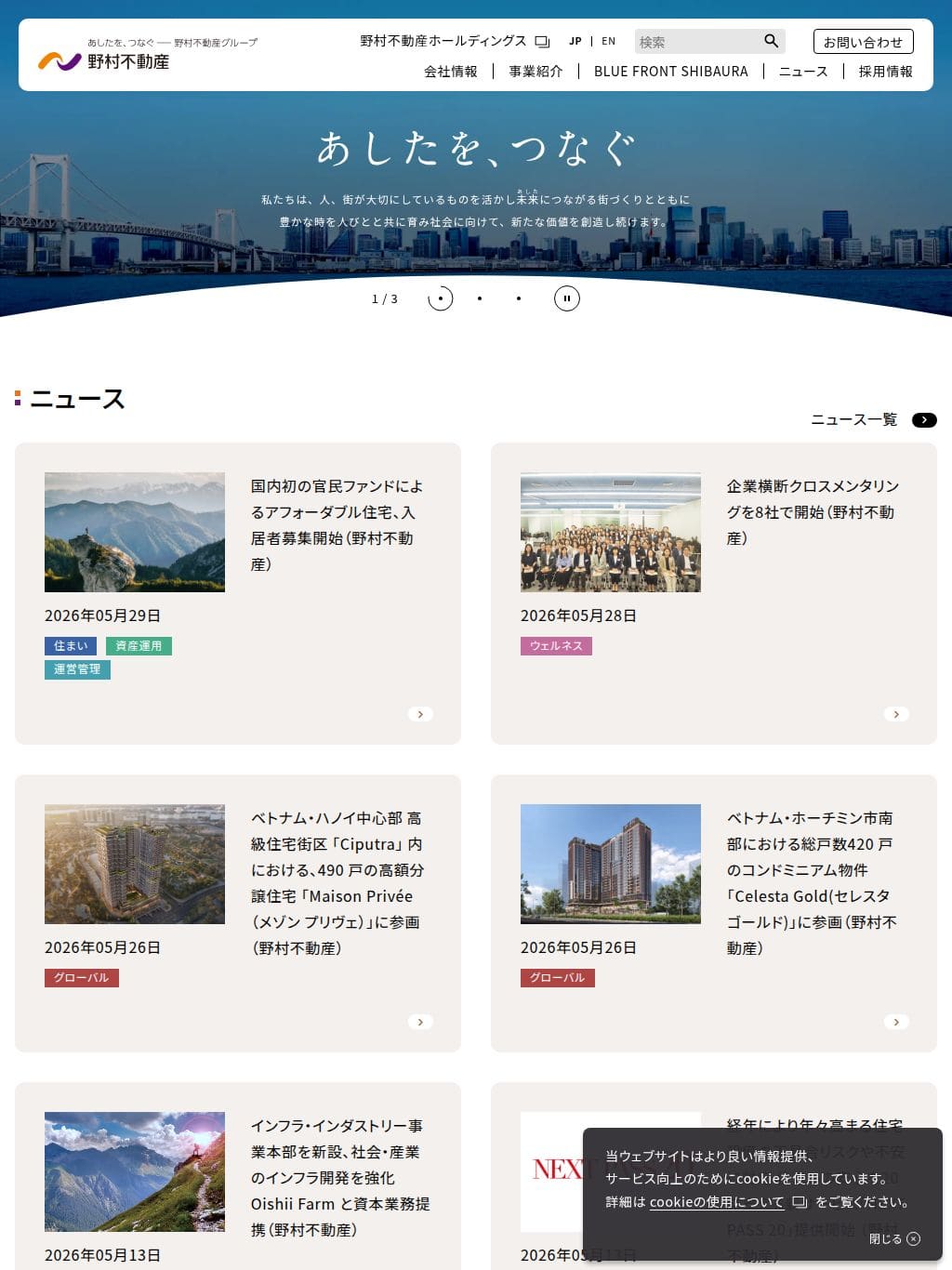Open the mountain thumbnail dated 2026年05月29日
This screenshot has height=1270, width=952.
(x=135, y=532)
